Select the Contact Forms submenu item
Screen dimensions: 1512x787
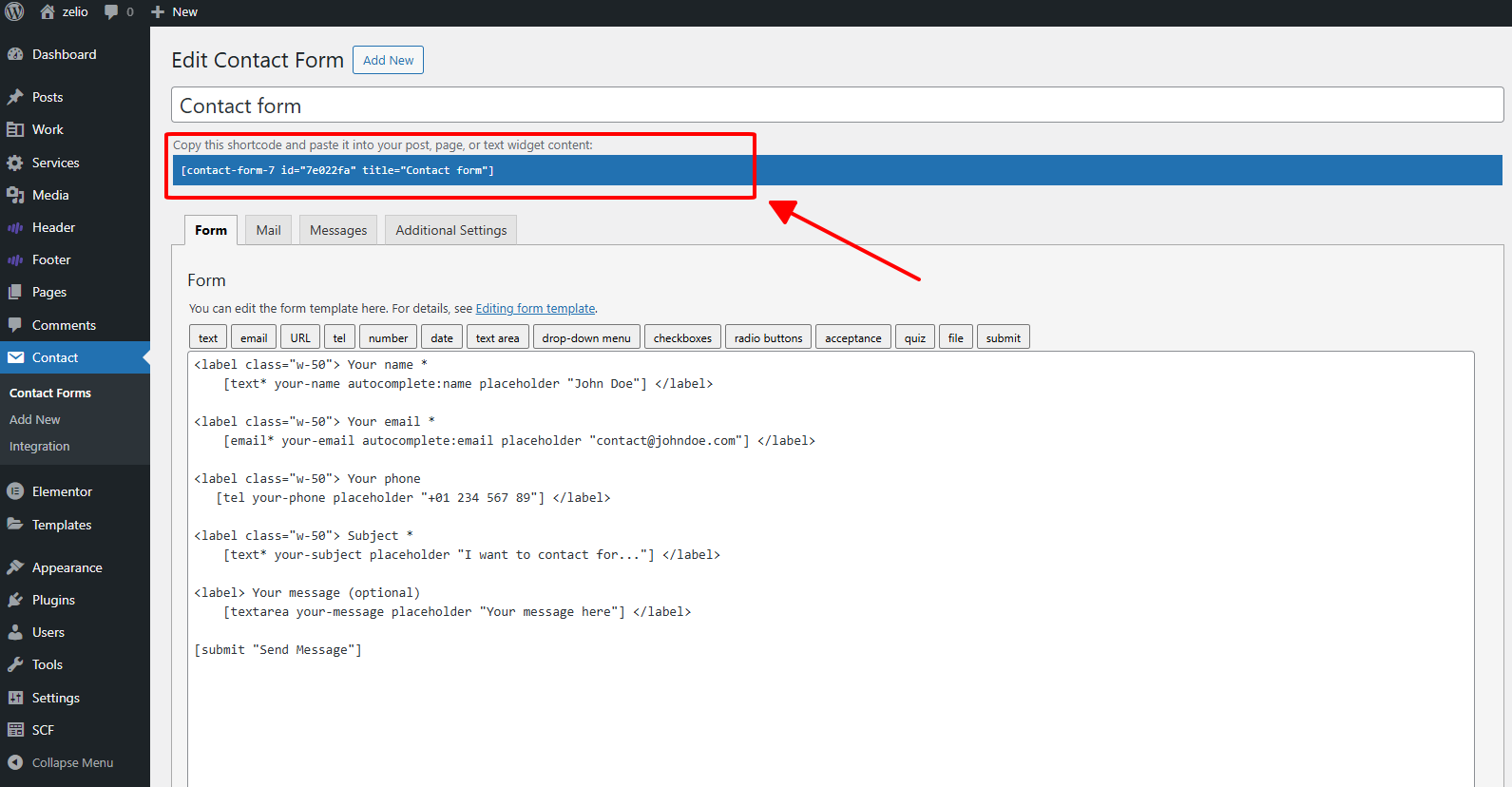(x=50, y=393)
